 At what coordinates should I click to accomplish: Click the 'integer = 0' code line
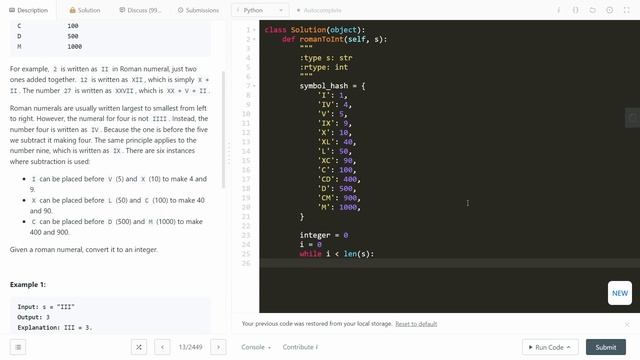pos(324,235)
